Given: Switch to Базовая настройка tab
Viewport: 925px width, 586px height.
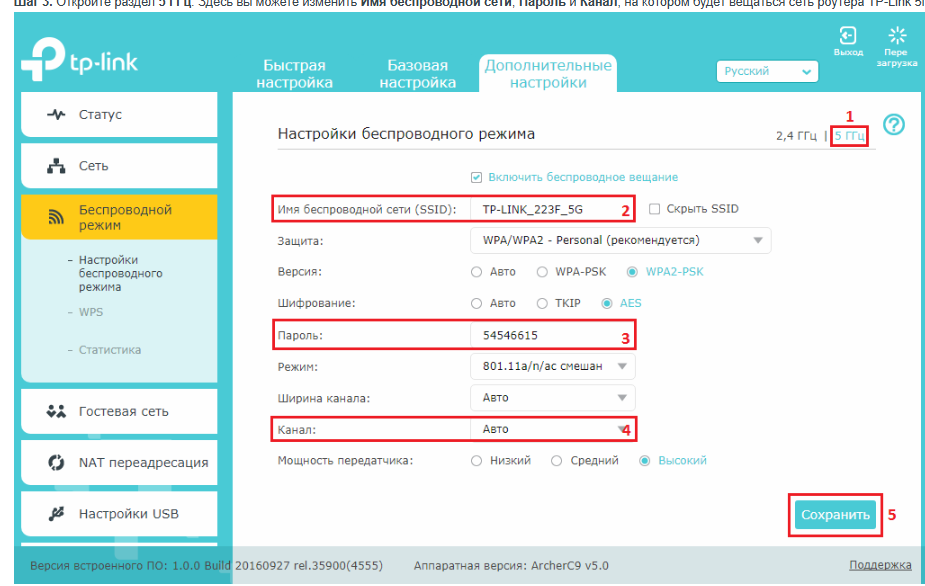Looking at the screenshot, I should point(418,74).
